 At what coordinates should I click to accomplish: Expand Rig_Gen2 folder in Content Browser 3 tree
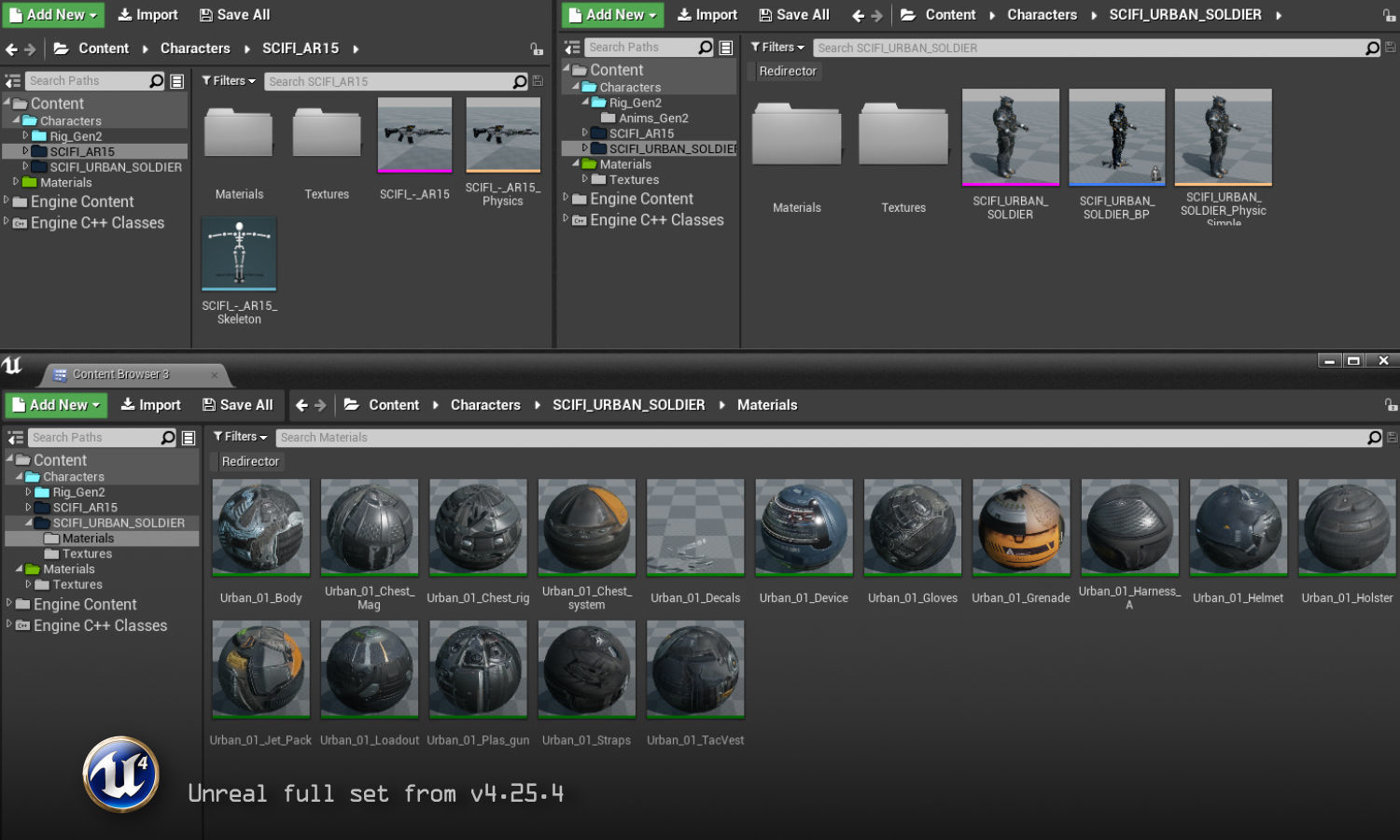pyautogui.click(x=28, y=492)
